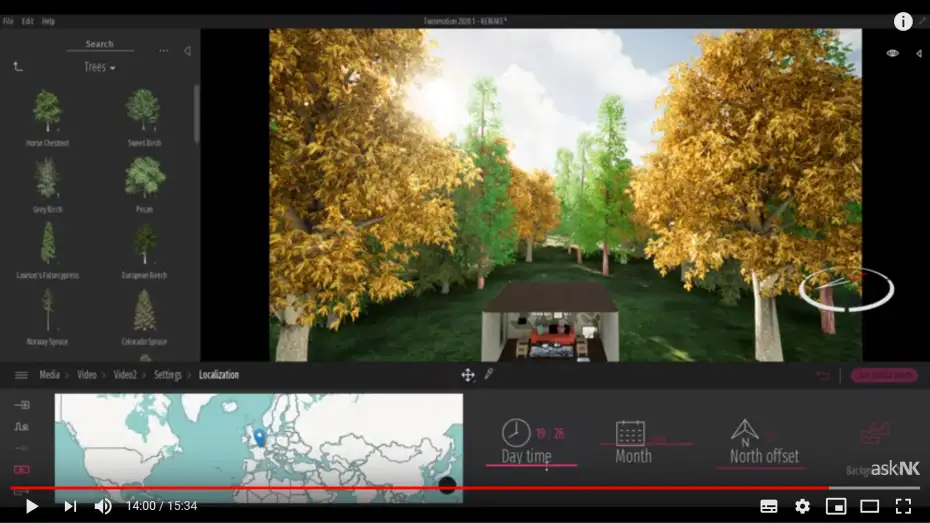
Task: Open the Help menu
Action: [x=49, y=21]
